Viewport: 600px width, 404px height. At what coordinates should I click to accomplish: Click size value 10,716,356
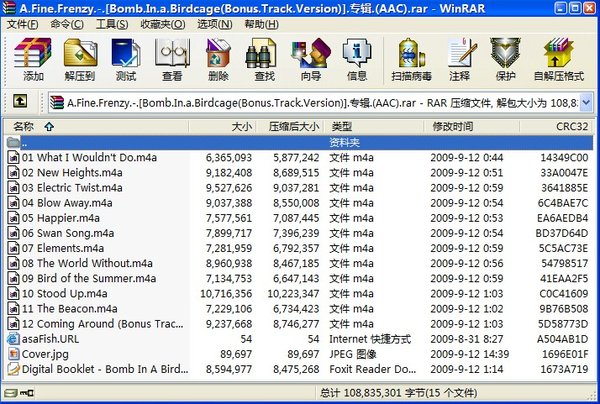pyautogui.click(x=226, y=294)
